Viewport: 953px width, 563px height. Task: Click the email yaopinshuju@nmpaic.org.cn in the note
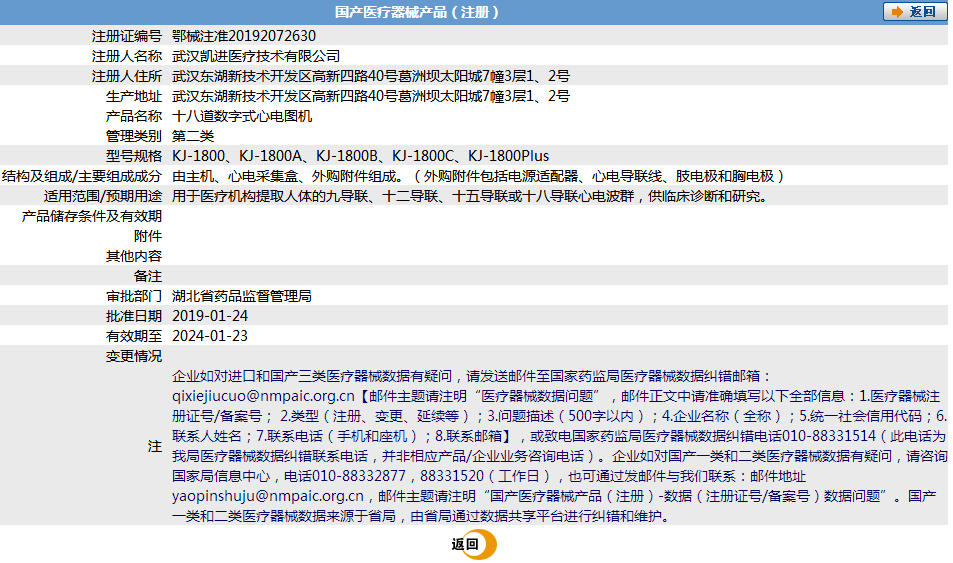point(267,496)
